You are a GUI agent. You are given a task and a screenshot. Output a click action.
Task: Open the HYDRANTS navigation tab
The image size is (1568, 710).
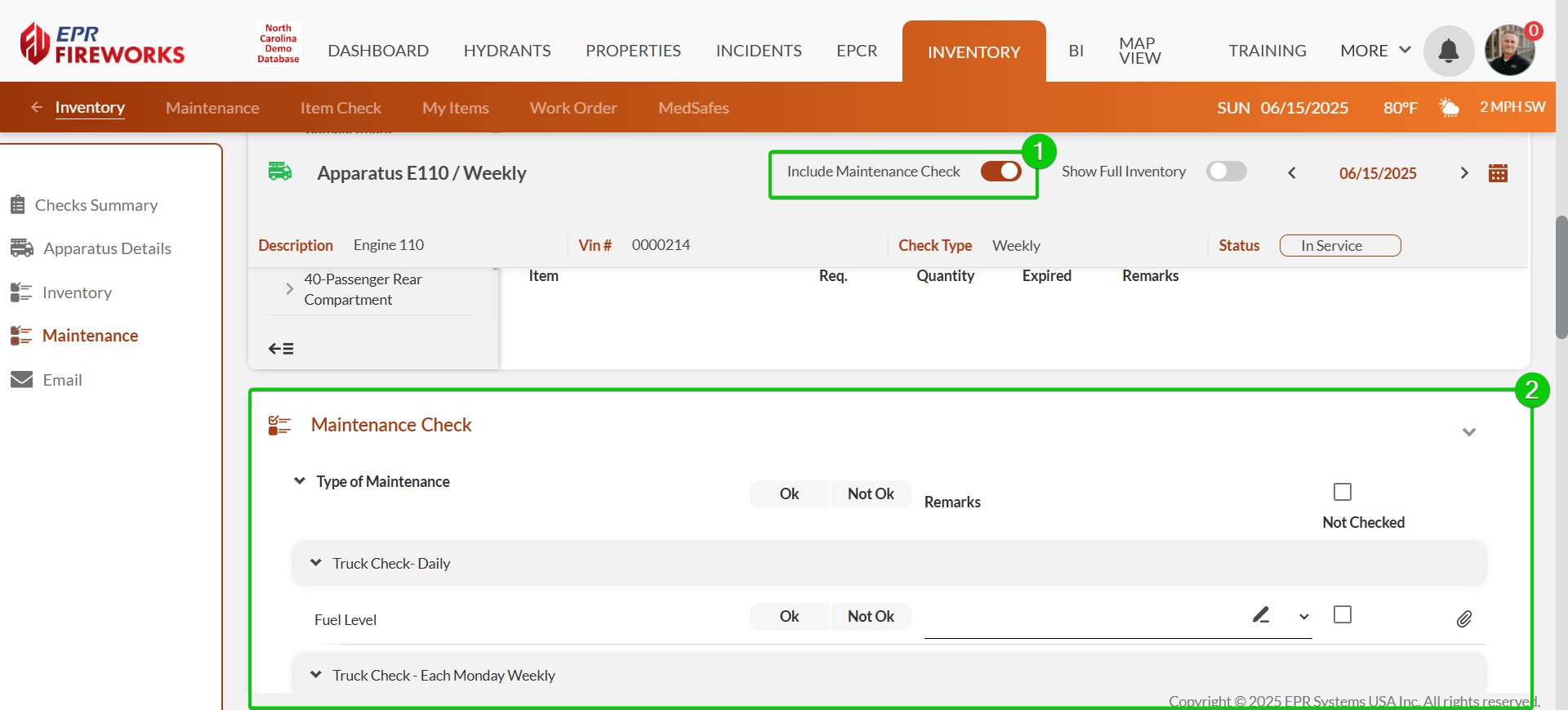point(507,51)
